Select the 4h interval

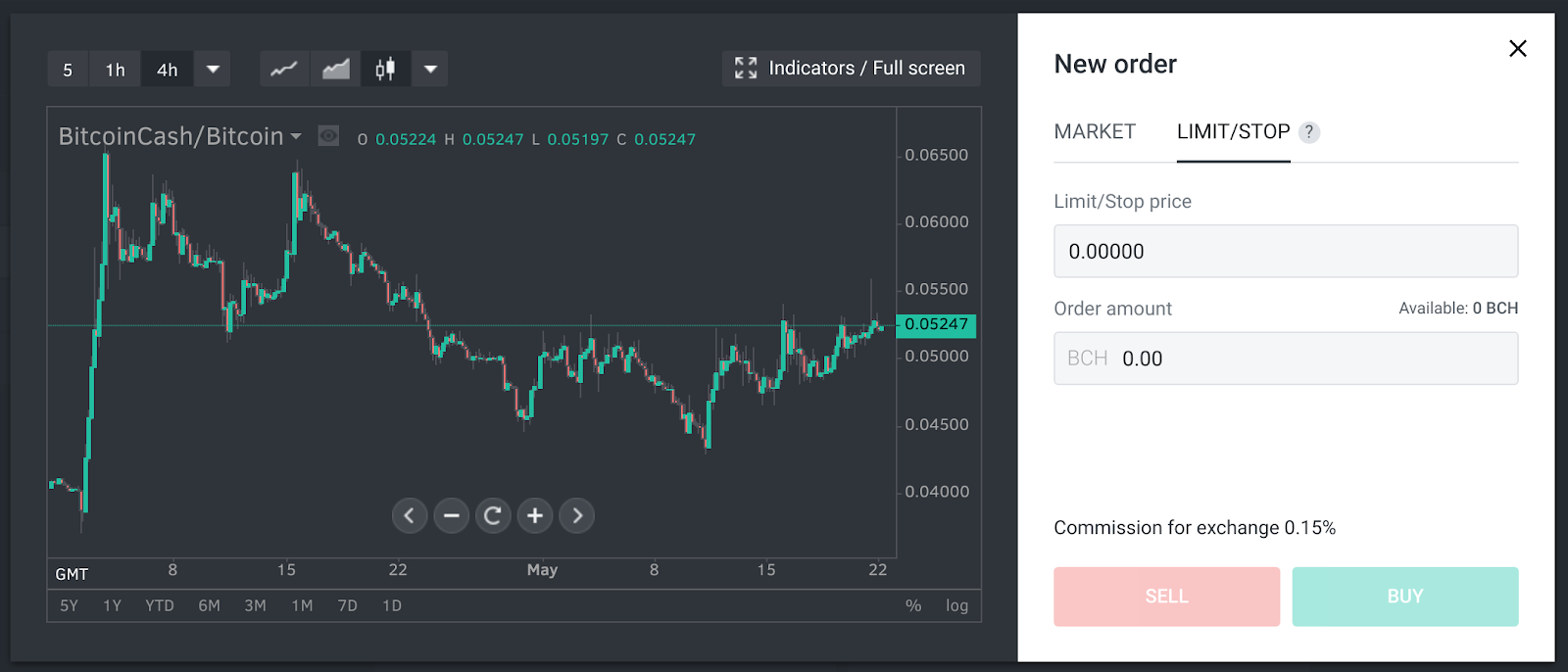click(x=168, y=70)
